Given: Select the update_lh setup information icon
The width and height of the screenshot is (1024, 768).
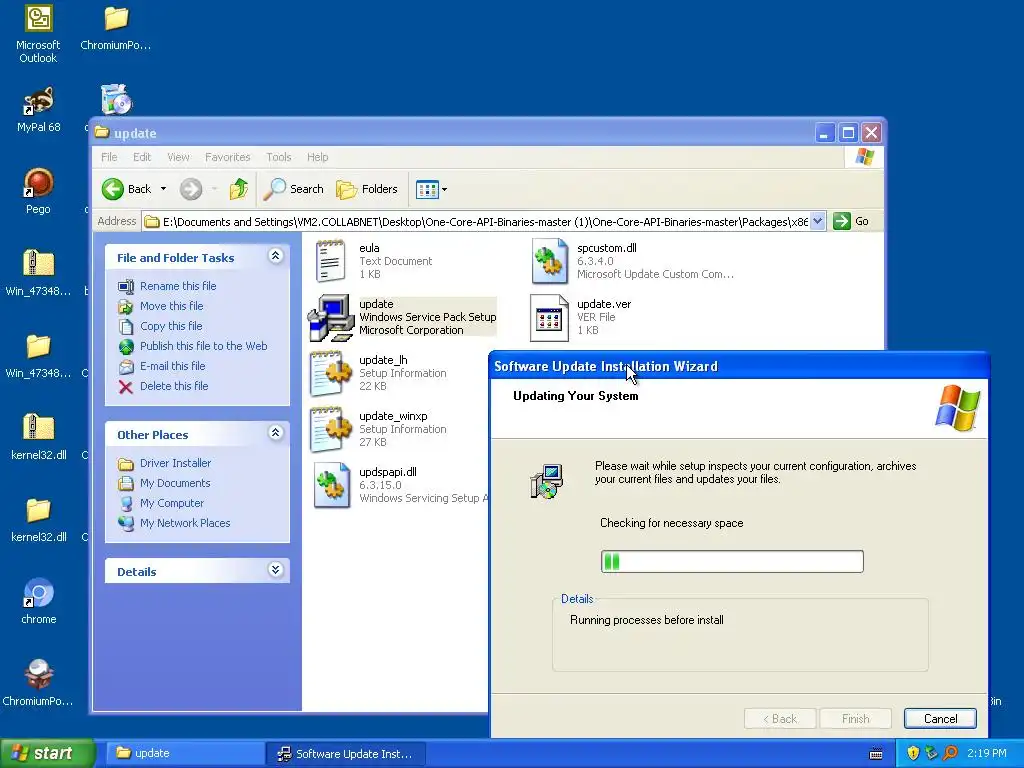Looking at the screenshot, I should tap(330, 373).
